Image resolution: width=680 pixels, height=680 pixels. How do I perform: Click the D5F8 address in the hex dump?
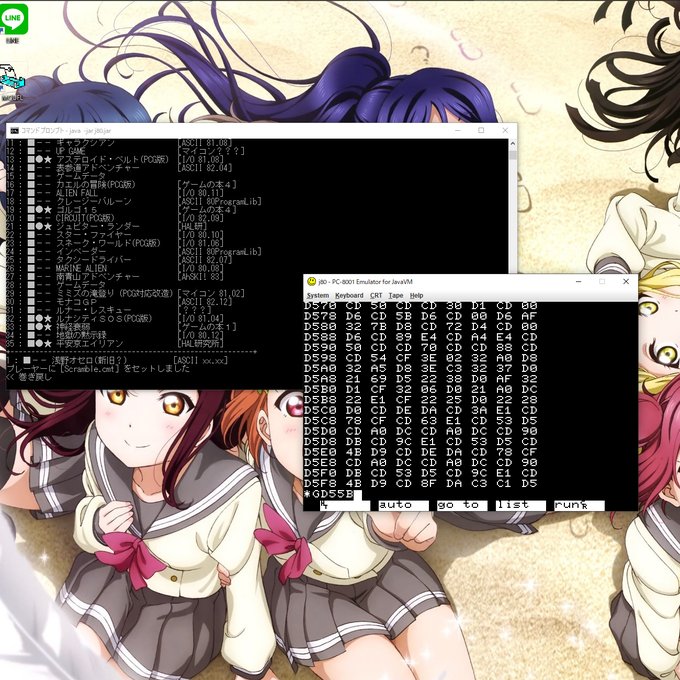coord(320,484)
